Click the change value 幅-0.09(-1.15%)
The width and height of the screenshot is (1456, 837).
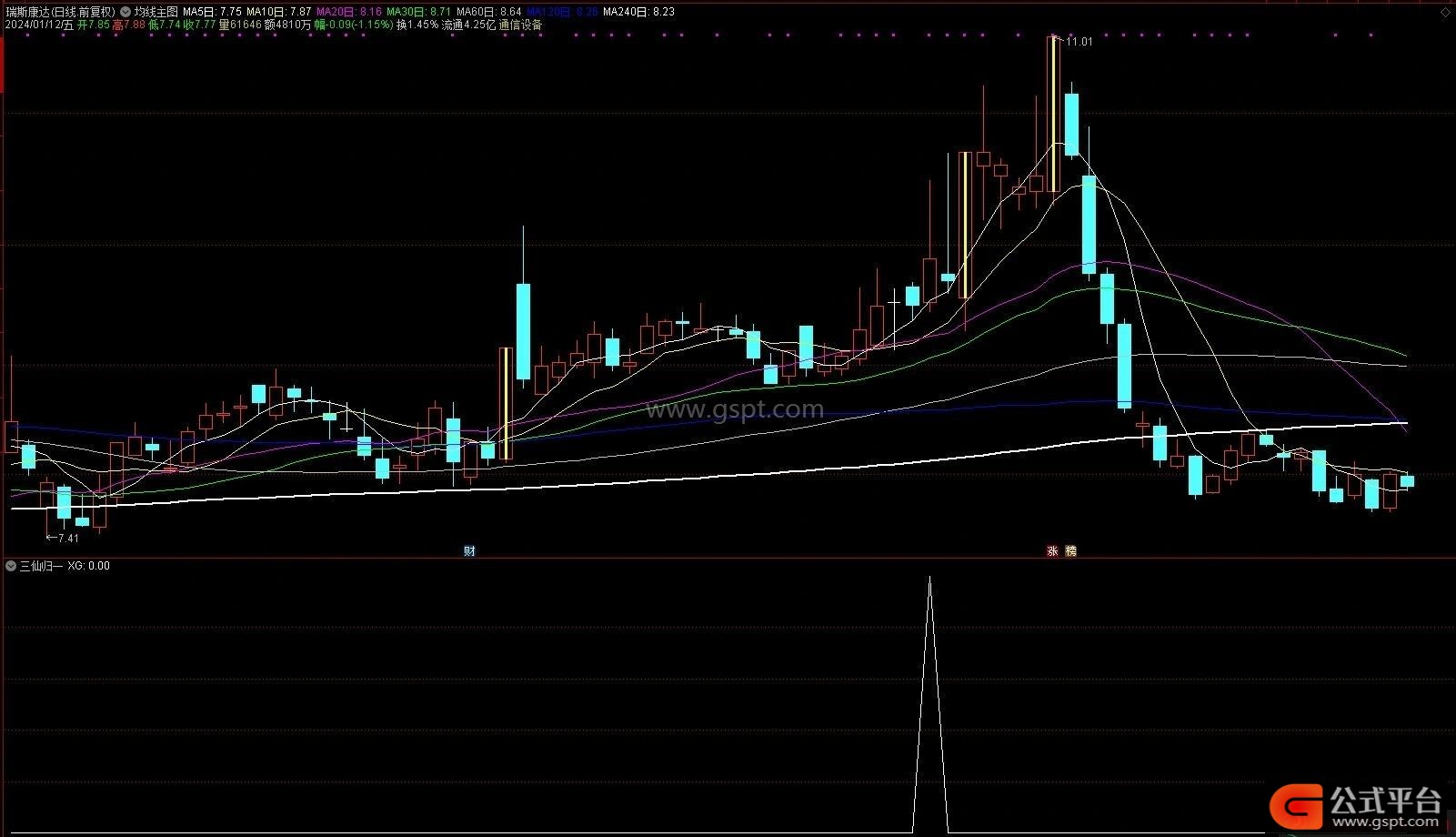[354, 25]
